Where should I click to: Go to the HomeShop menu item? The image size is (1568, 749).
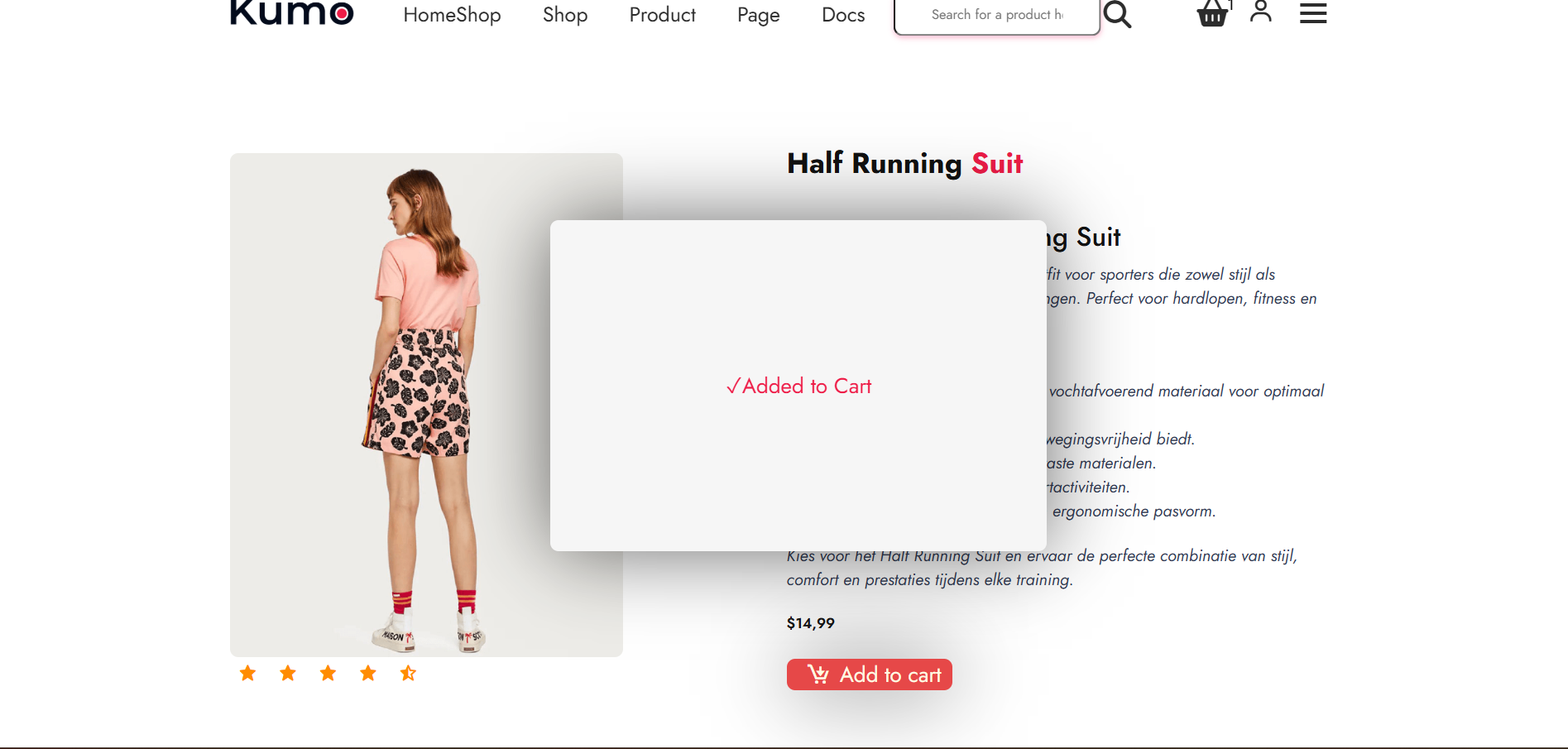click(x=452, y=15)
